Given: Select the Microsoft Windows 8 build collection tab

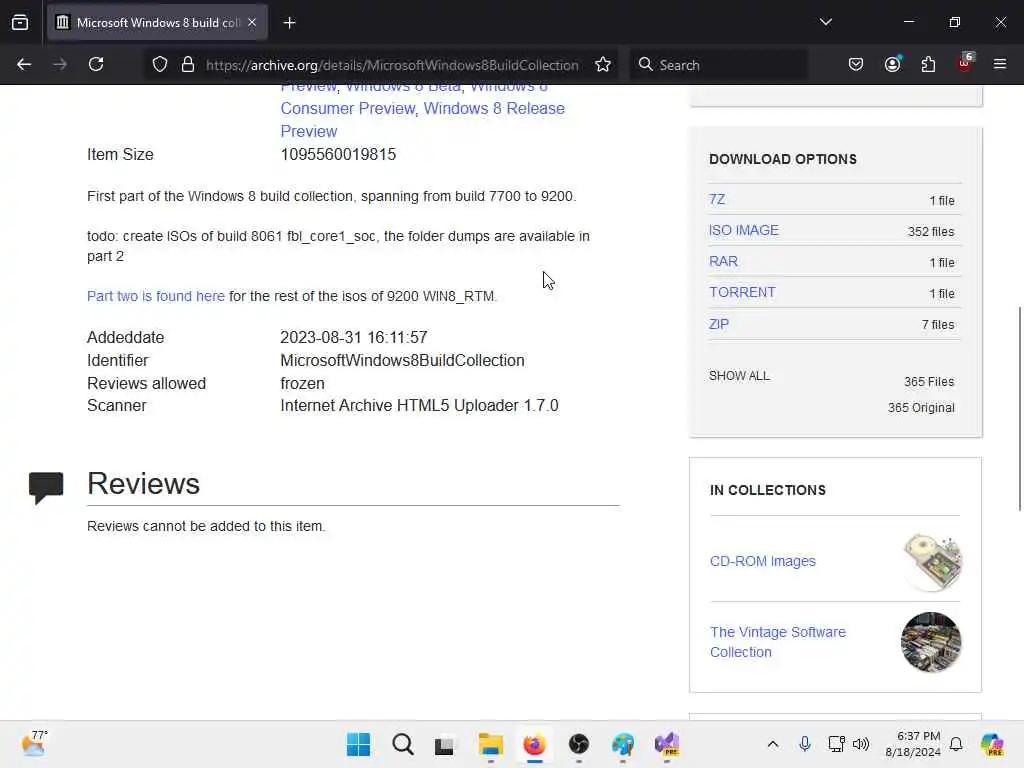Looking at the screenshot, I should click(157, 23).
